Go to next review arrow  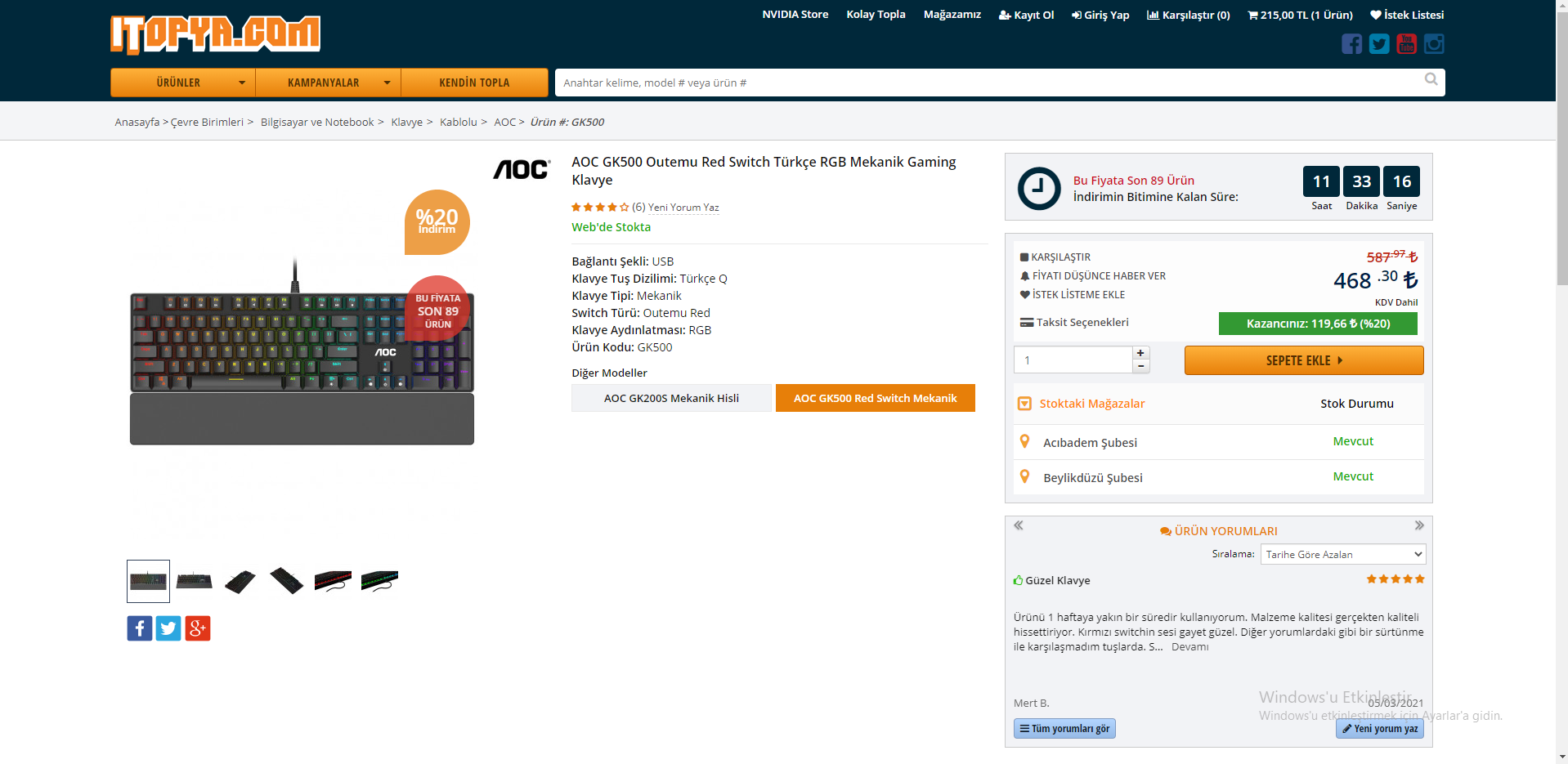pos(1419,525)
